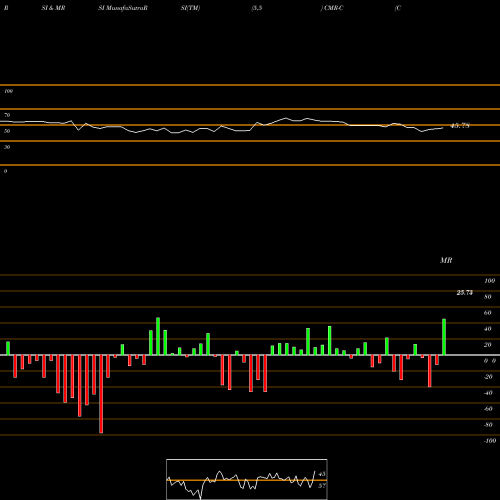Click the rightmost green histogram bar
The width and height of the screenshot is (500, 500).
pos(444,337)
